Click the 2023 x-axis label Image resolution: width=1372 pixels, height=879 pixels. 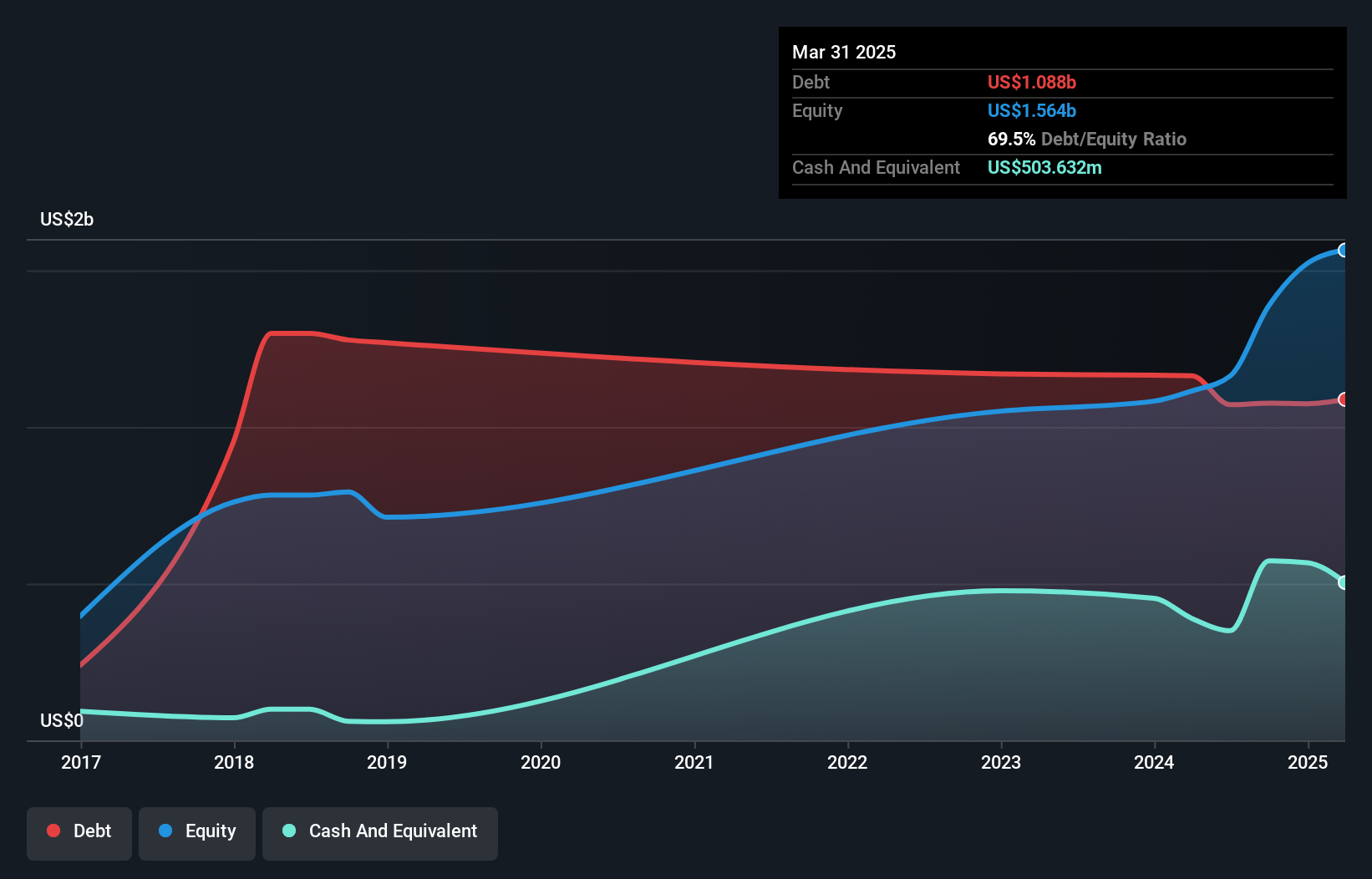coord(1001,762)
